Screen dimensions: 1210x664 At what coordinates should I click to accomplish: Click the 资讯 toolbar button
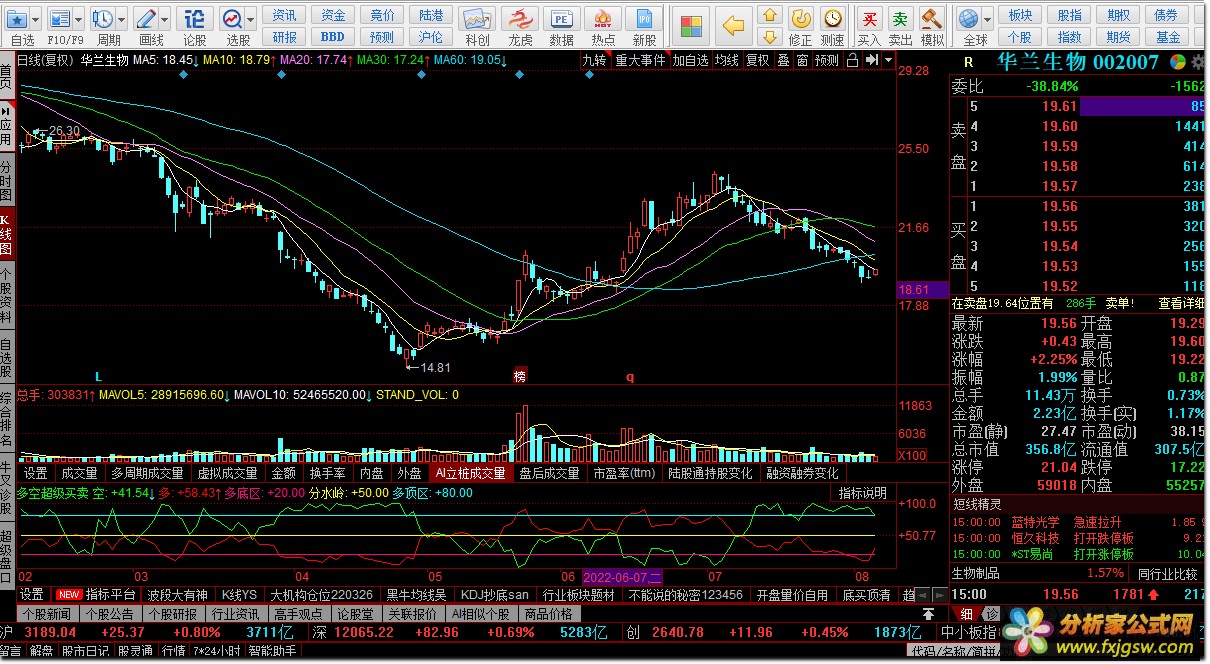(285, 15)
